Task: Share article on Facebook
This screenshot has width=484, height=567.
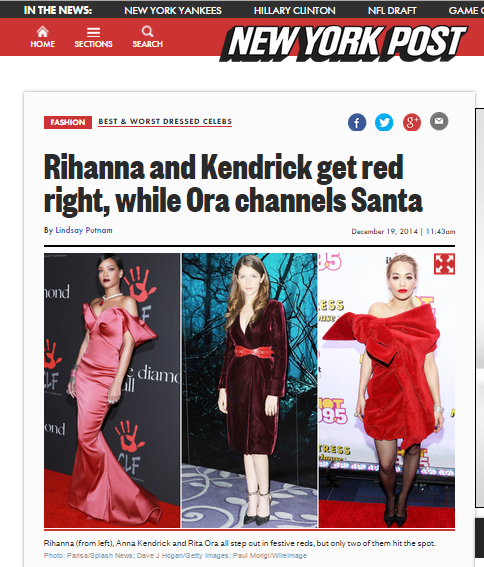Action: pyautogui.click(x=357, y=122)
